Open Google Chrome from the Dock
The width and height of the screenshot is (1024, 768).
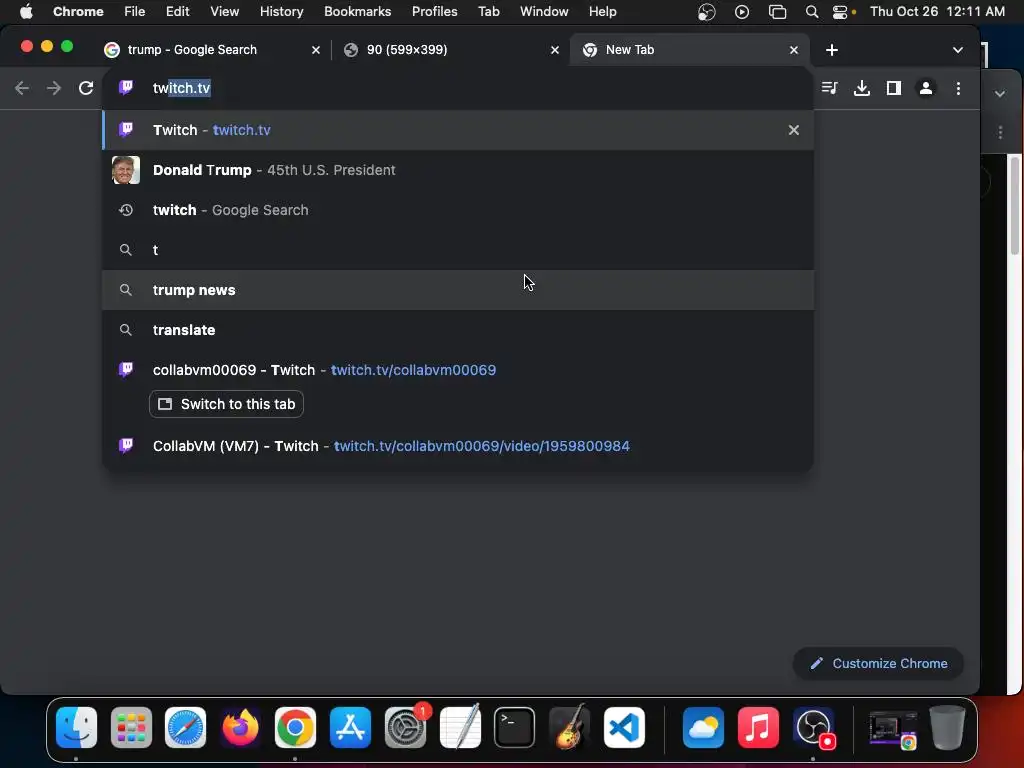pyautogui.click(x=295, y=727)
